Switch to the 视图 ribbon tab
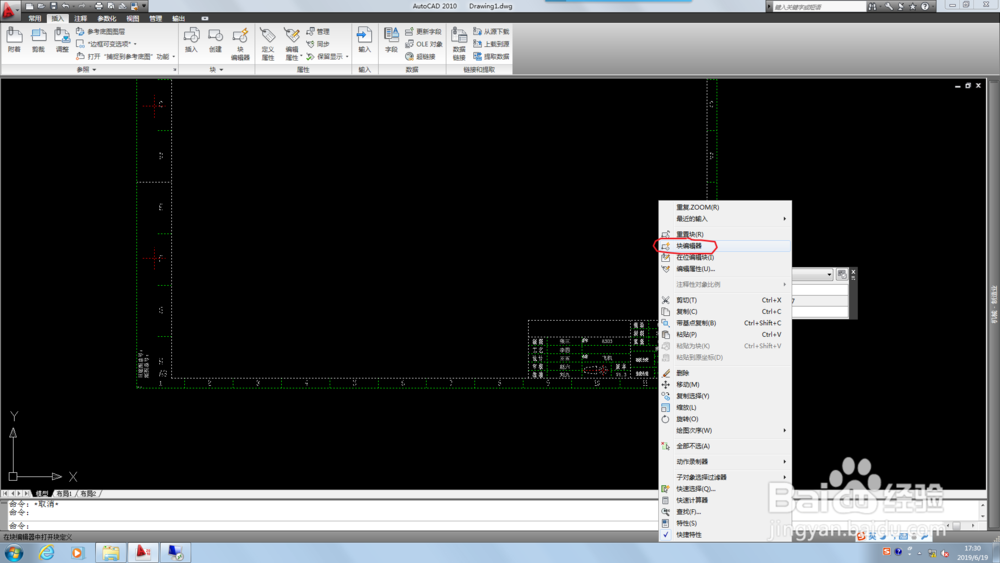This screenshot has height=563, width=1000. coord(133,18)
